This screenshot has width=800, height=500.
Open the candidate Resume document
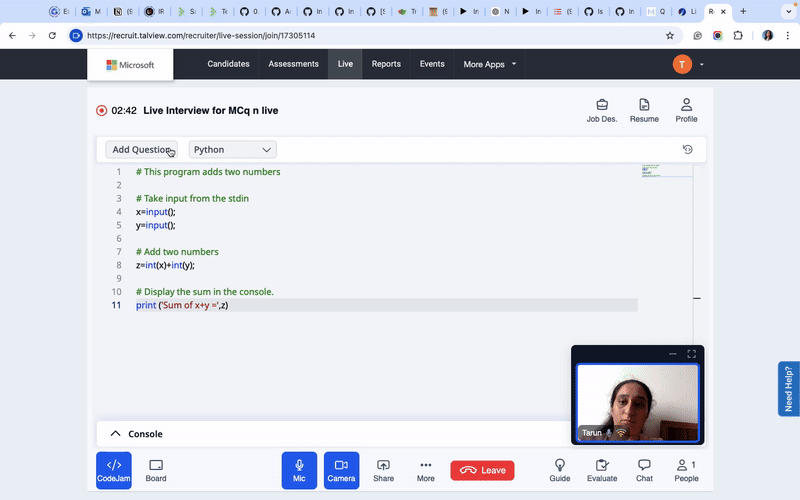click(644, 110)
